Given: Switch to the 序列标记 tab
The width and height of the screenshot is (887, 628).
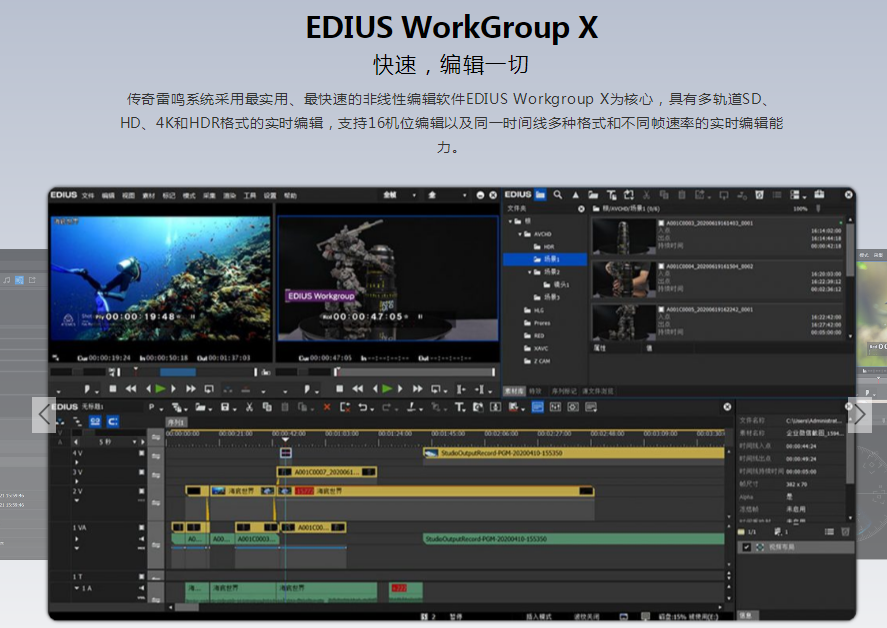Looking at the screenshot, I should [x=564, y=391].
